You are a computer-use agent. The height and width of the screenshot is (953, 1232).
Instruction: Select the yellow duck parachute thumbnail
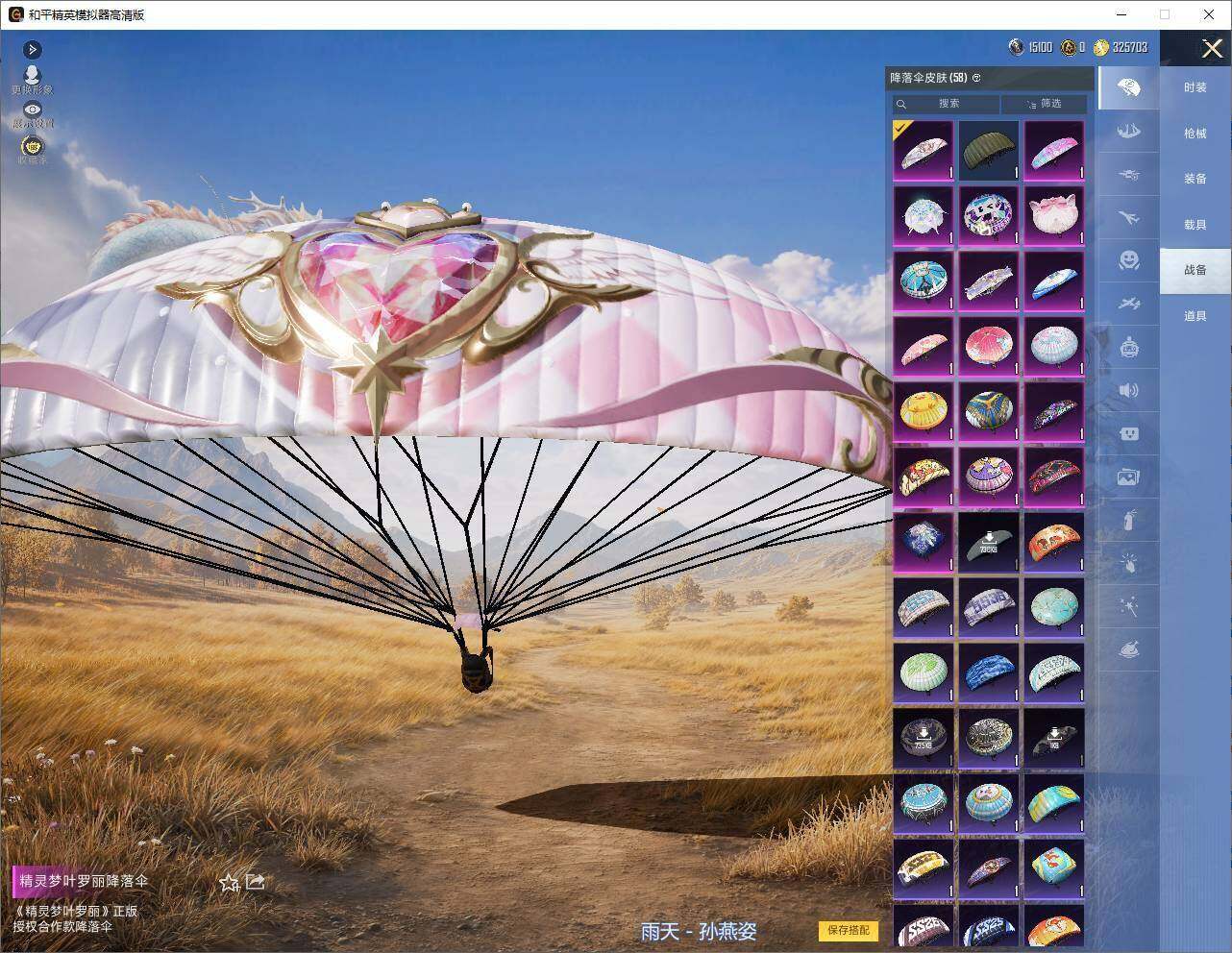click(x=924, y=412)
